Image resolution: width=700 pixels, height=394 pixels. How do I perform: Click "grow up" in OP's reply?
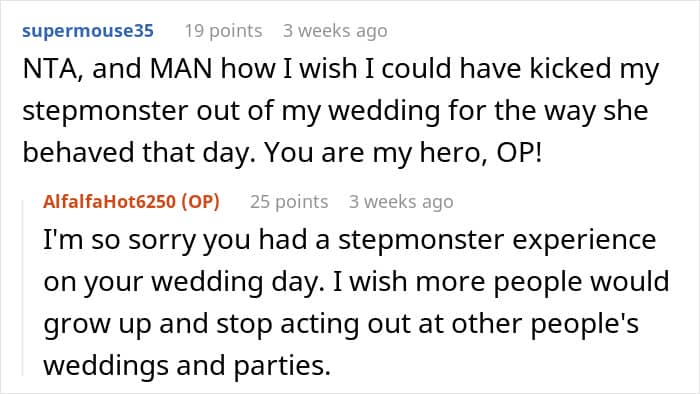[97, 325]
